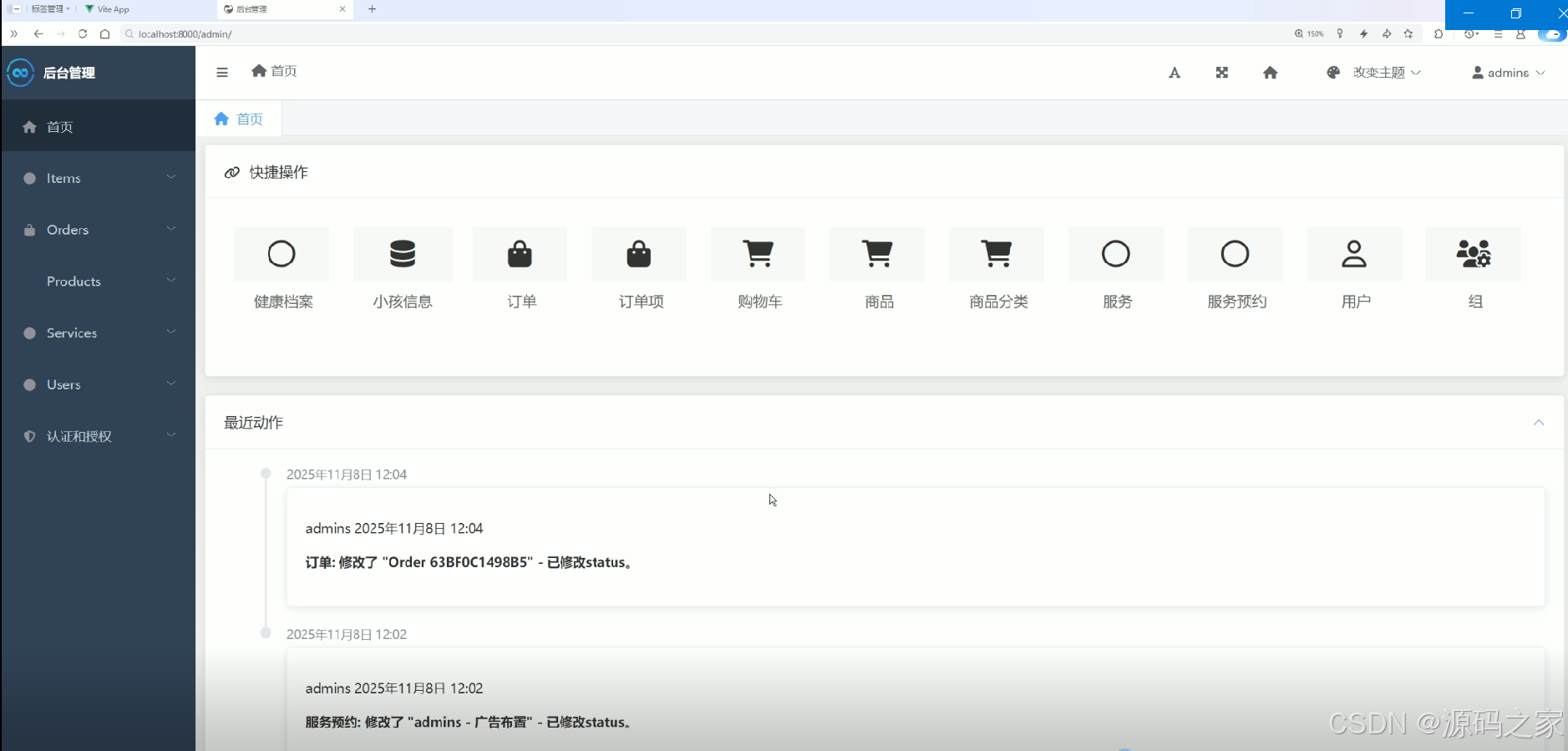The height and width of the screenshot is (751, 1568).
Task: Click the 快捷操作 section heading
Action: 278,172
